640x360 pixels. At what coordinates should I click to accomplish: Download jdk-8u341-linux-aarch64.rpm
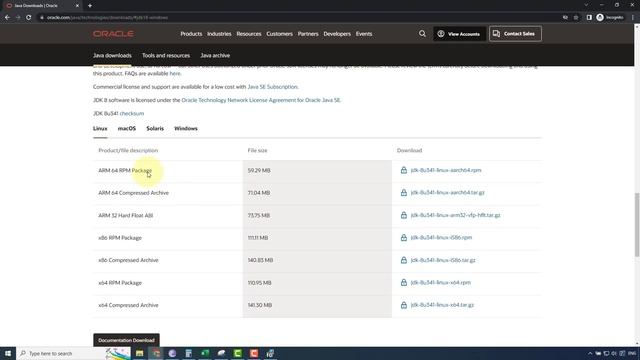click(446, 170)
